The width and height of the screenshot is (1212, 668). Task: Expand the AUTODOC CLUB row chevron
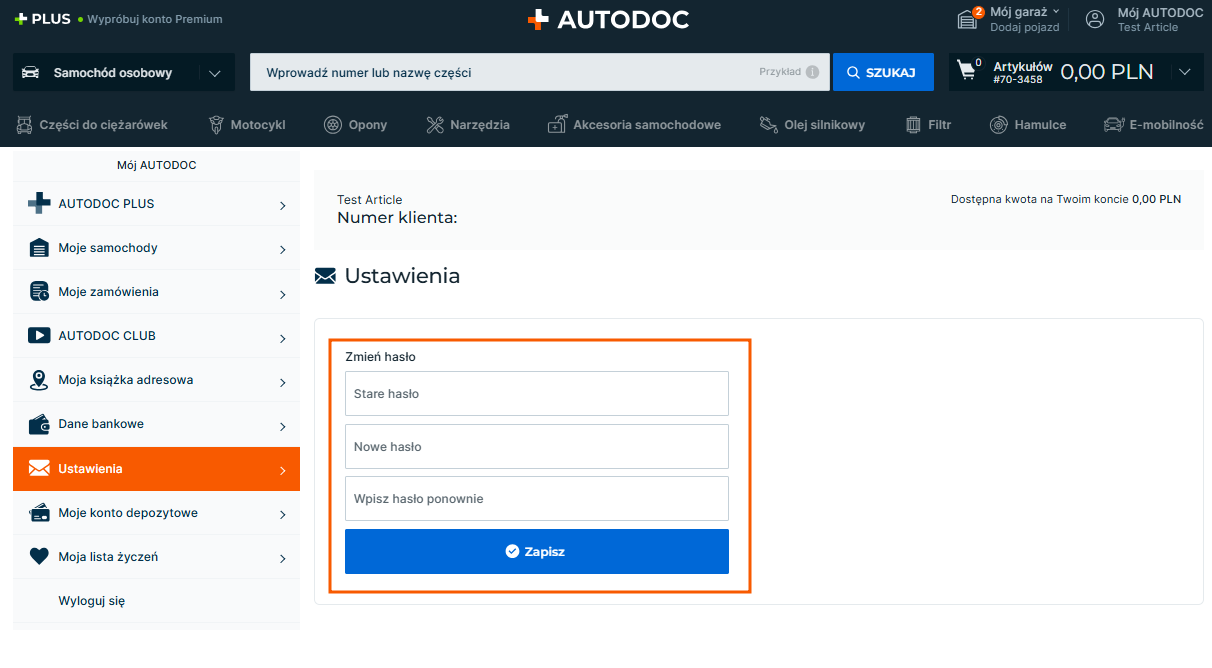tap(283, 338)
